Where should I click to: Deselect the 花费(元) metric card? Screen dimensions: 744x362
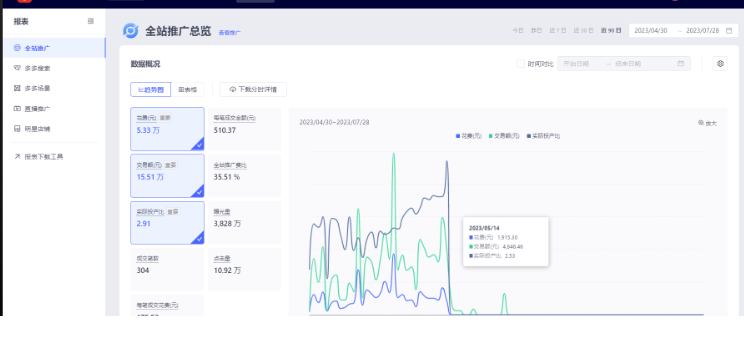tap(167, 129)
